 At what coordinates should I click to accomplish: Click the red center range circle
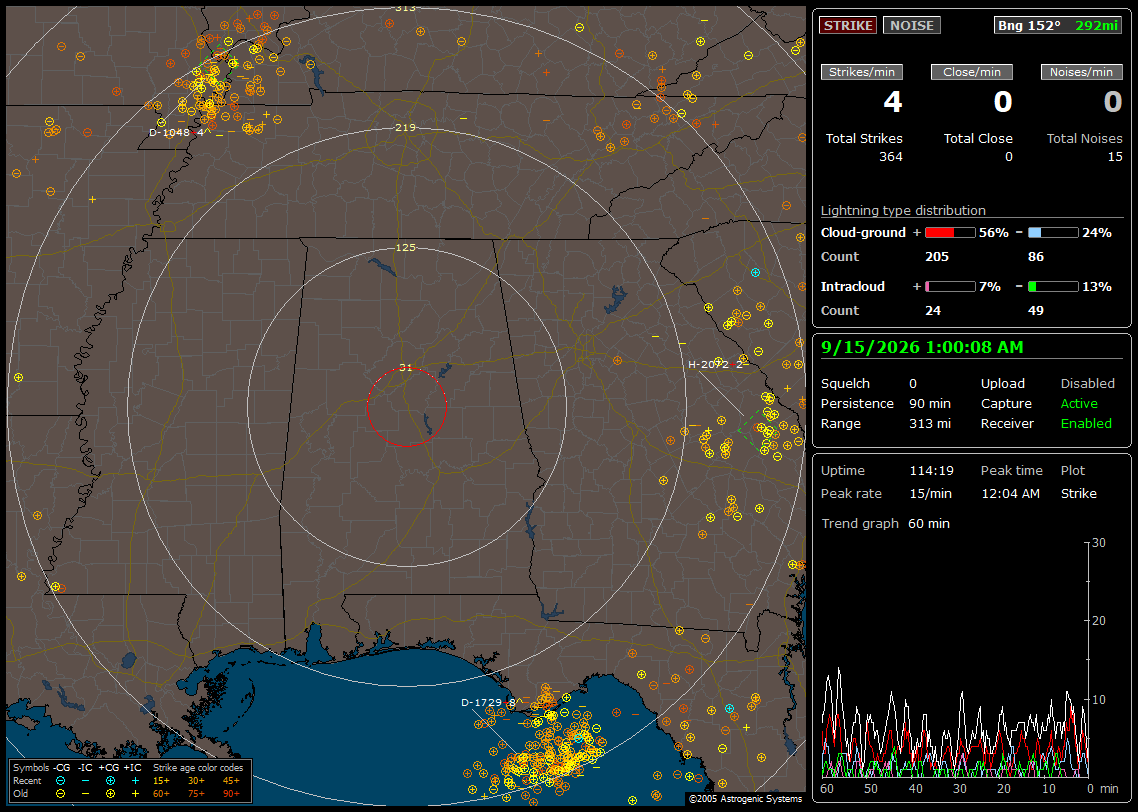click(x=406, y=407)
